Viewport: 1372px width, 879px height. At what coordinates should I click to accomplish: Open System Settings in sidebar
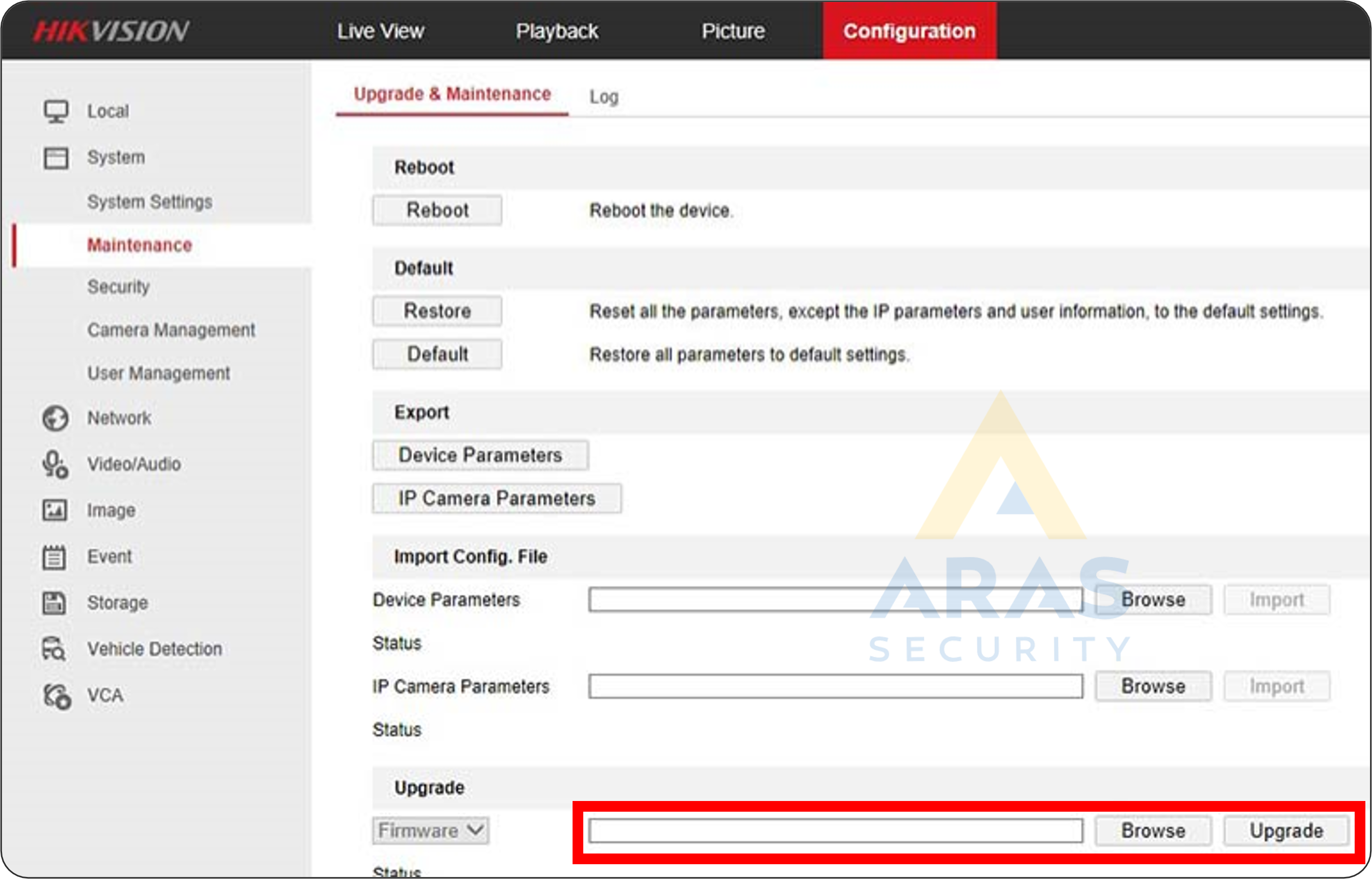[149, 202]
